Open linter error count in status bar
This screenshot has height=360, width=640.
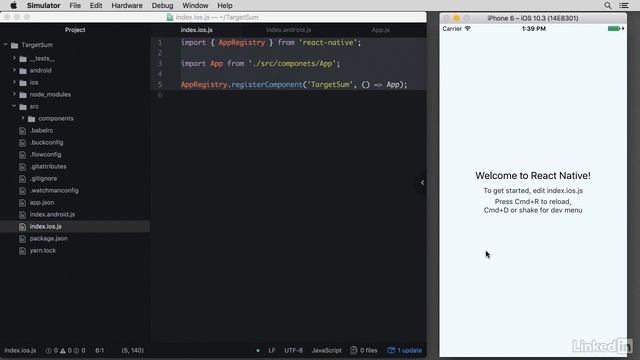(x=52, y=350)
